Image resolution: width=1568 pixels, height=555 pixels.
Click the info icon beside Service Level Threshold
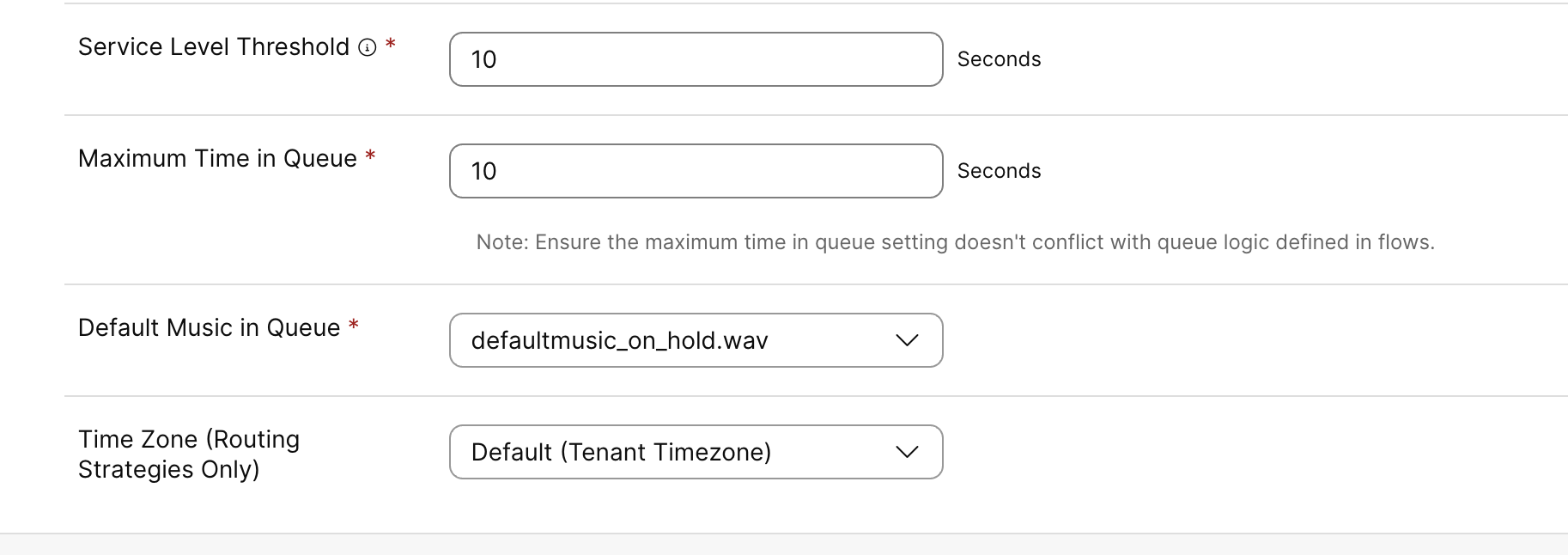pyautogui.click(x=368, y=48)
